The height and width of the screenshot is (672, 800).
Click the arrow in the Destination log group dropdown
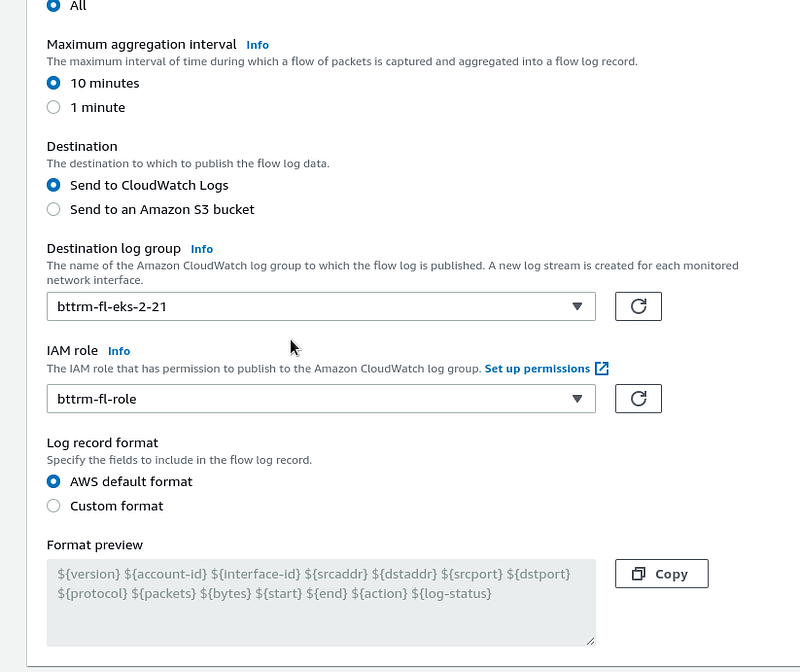coord(577,306)
